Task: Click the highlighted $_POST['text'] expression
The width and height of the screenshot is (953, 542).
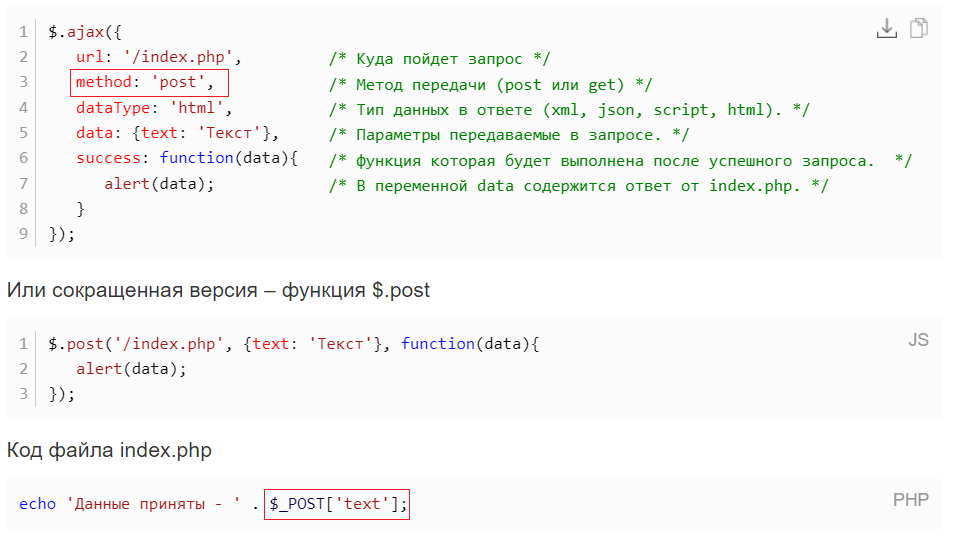Action: [x=337, y=504]
